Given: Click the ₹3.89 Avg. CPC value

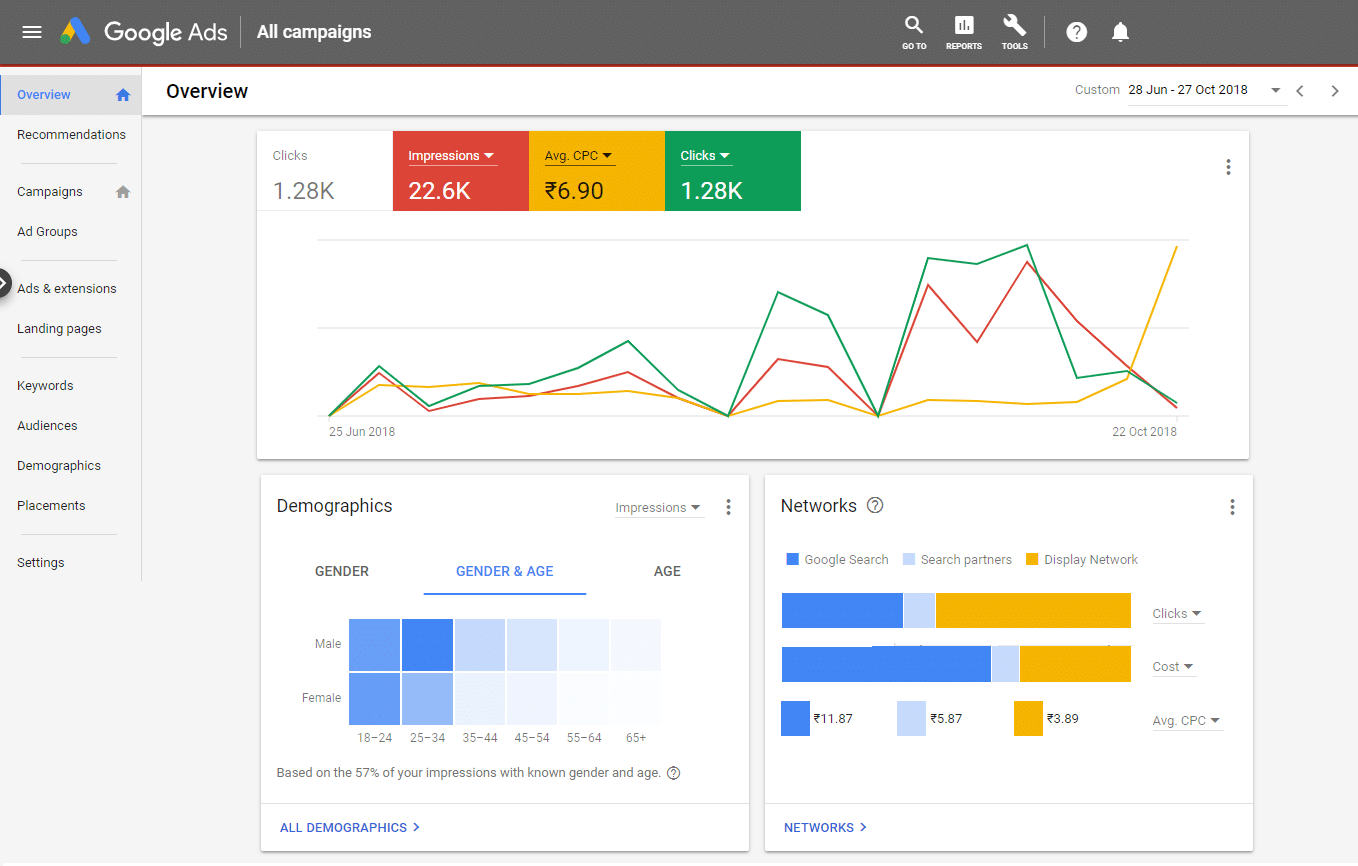Looking at the screenshot, I should pyautogui.click(x=1063, y=719).
